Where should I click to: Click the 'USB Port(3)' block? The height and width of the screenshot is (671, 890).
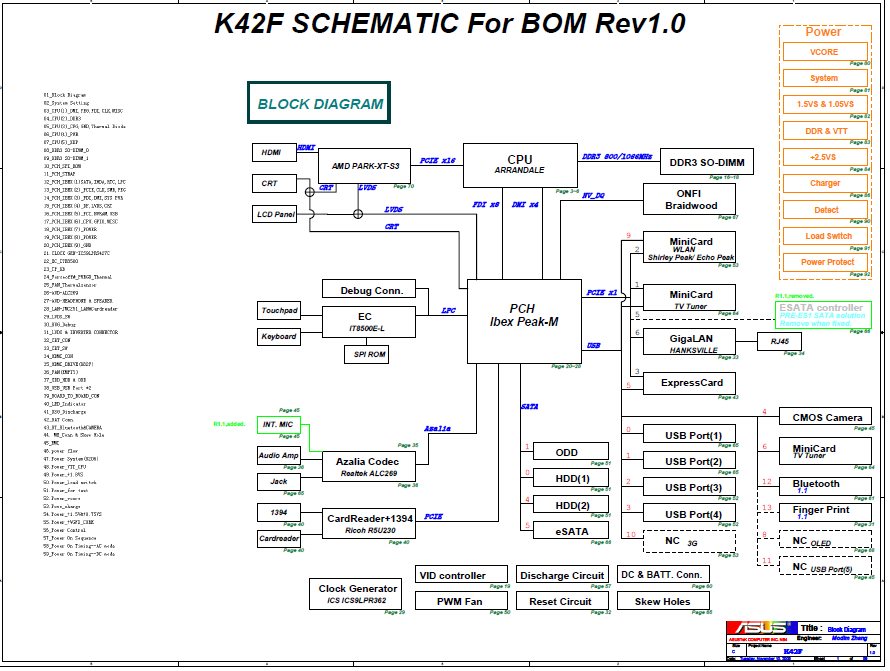pos(689,487)
